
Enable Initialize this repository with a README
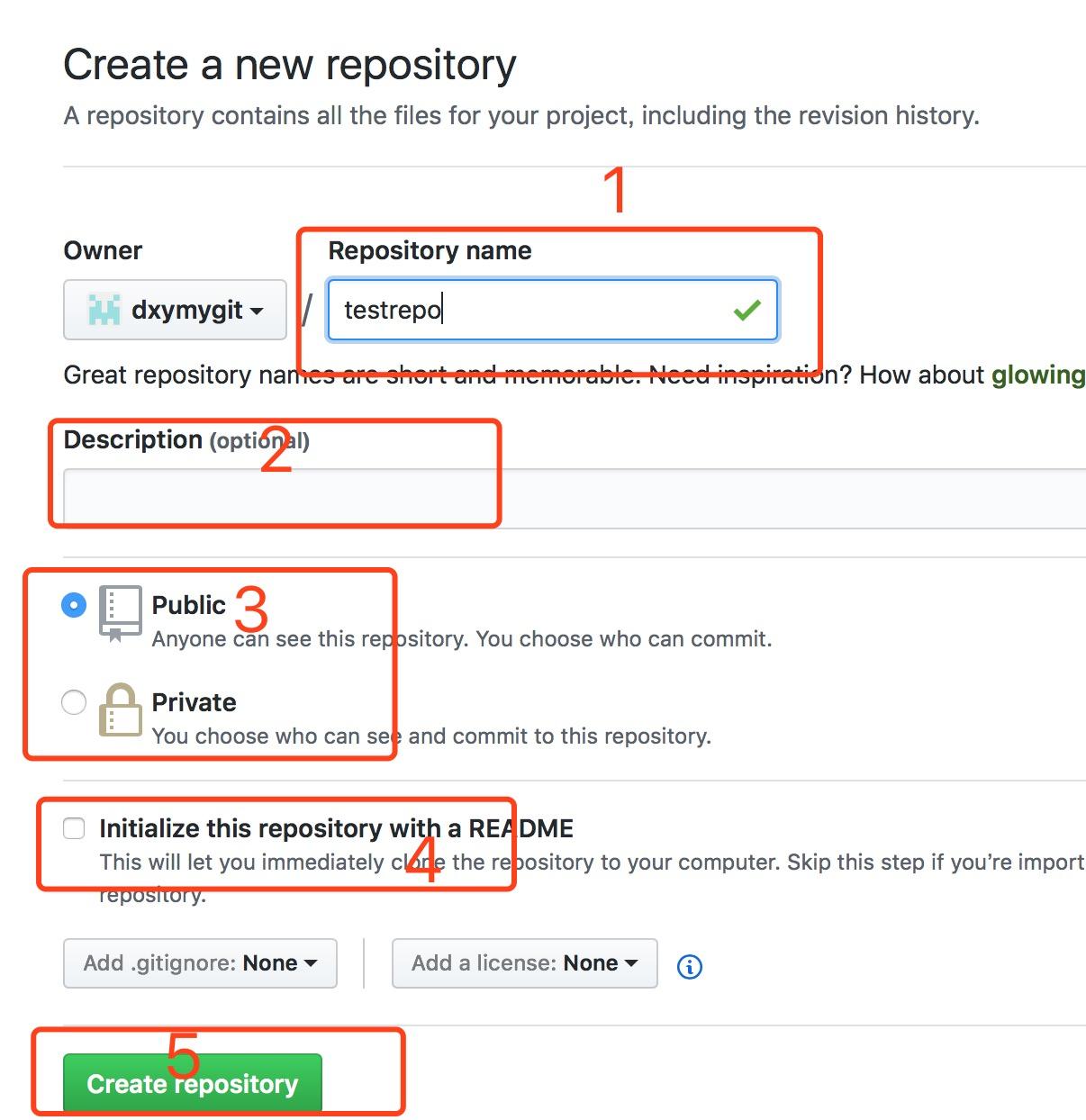(x=74, y=828)
